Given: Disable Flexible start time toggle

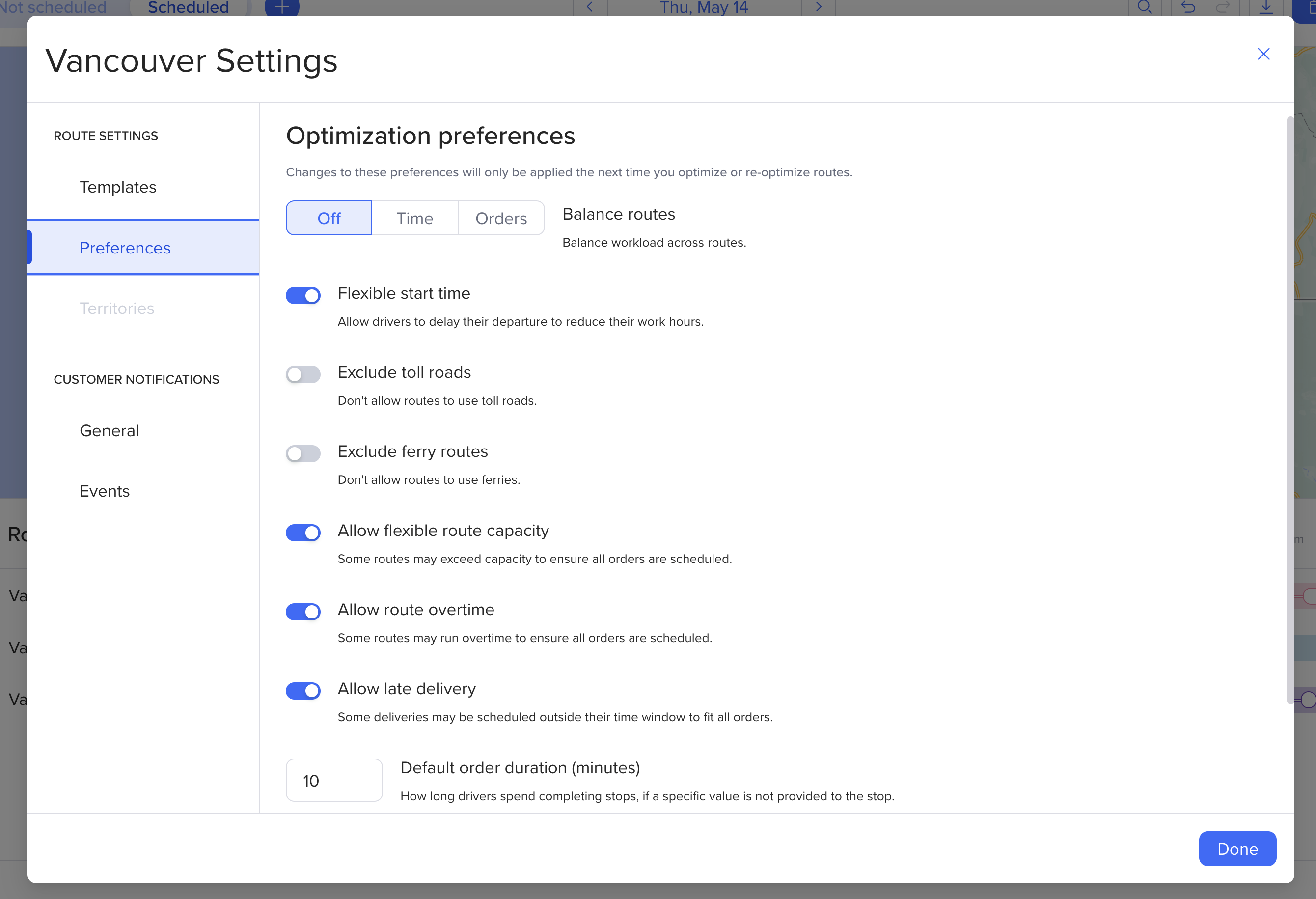Looking at the screenshot, I should (303, 295).
